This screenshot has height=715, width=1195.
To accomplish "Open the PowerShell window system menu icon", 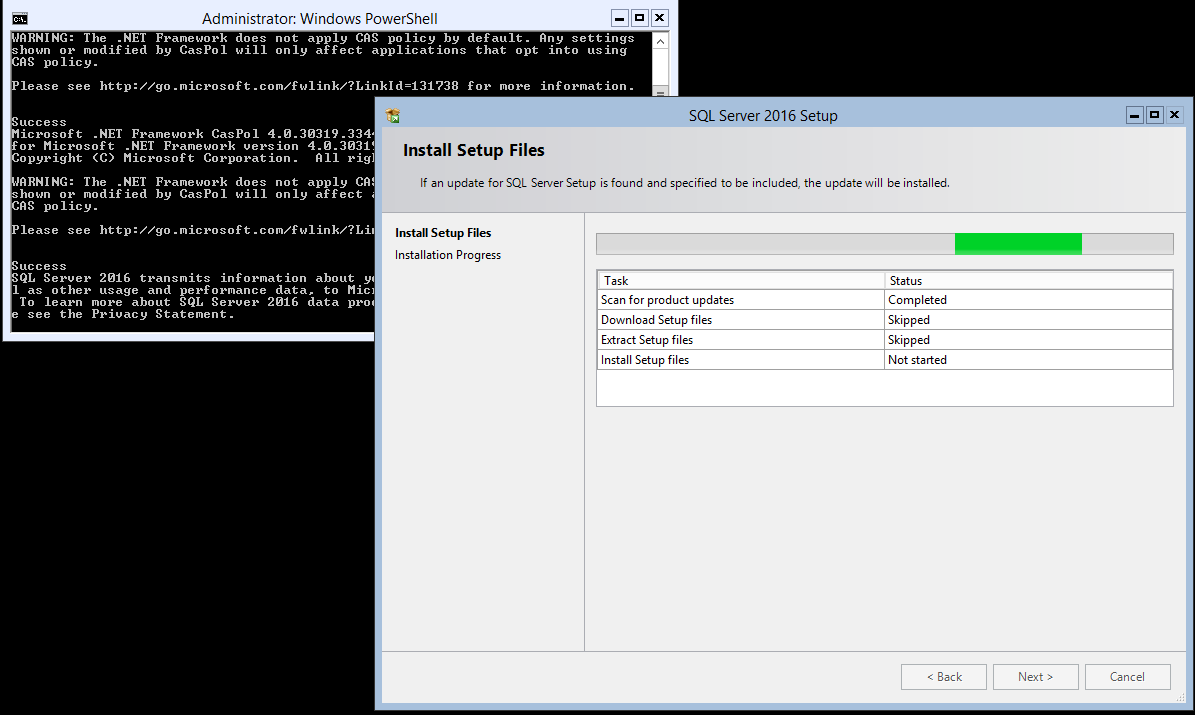I will coord(19,18).
